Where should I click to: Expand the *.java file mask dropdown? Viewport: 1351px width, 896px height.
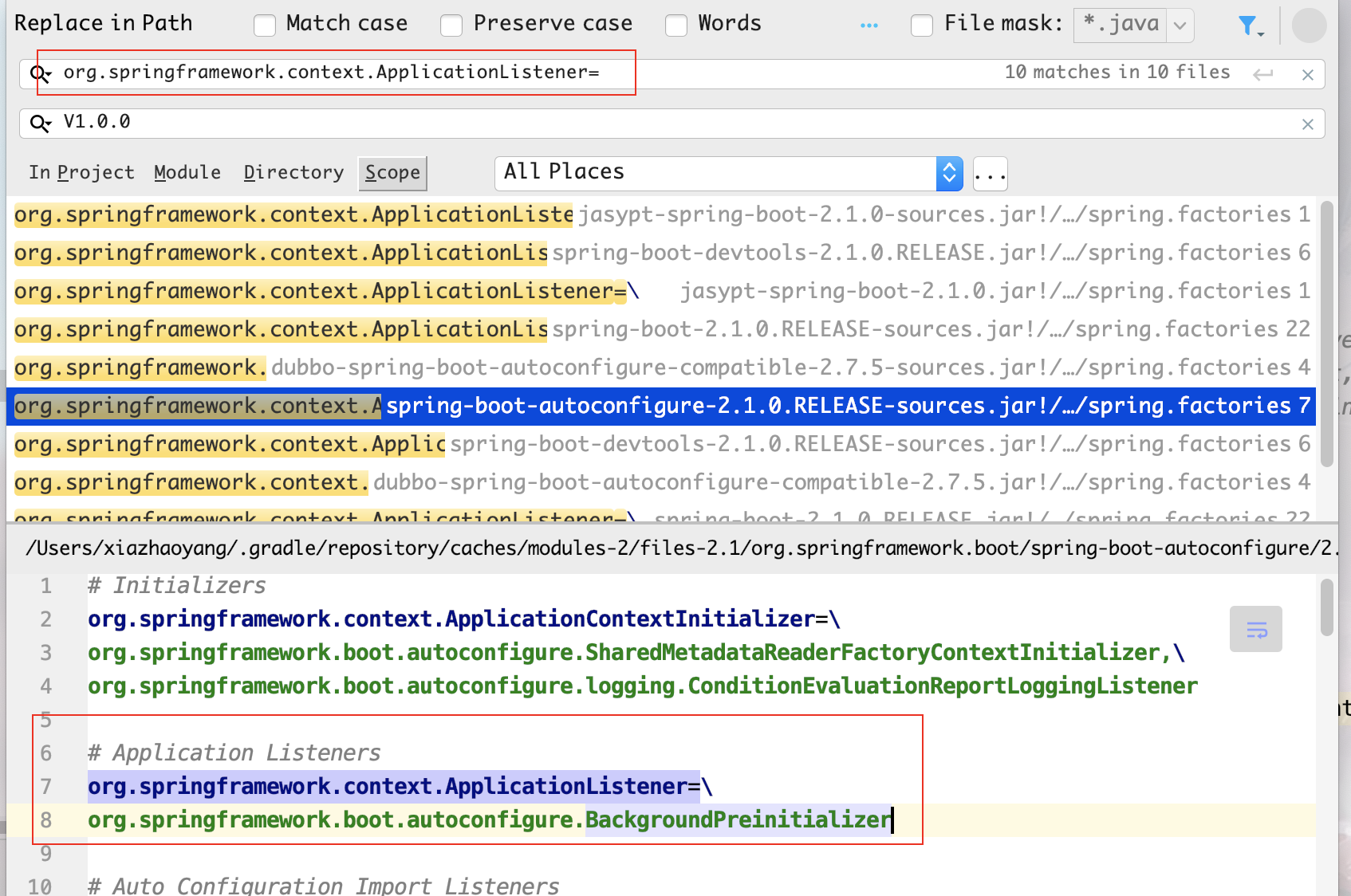tap(1180, 26)
